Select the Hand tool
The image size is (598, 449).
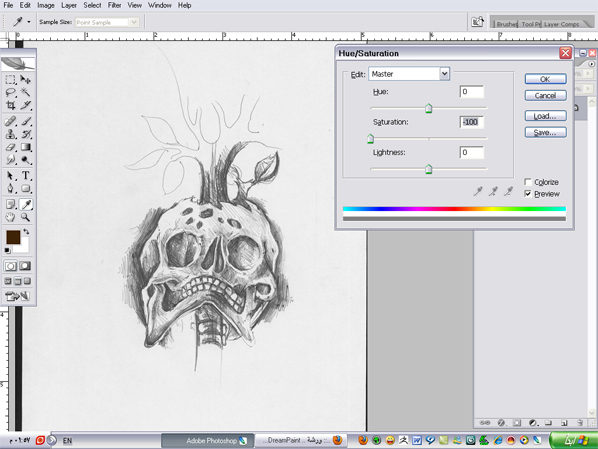tap(10, 217)
